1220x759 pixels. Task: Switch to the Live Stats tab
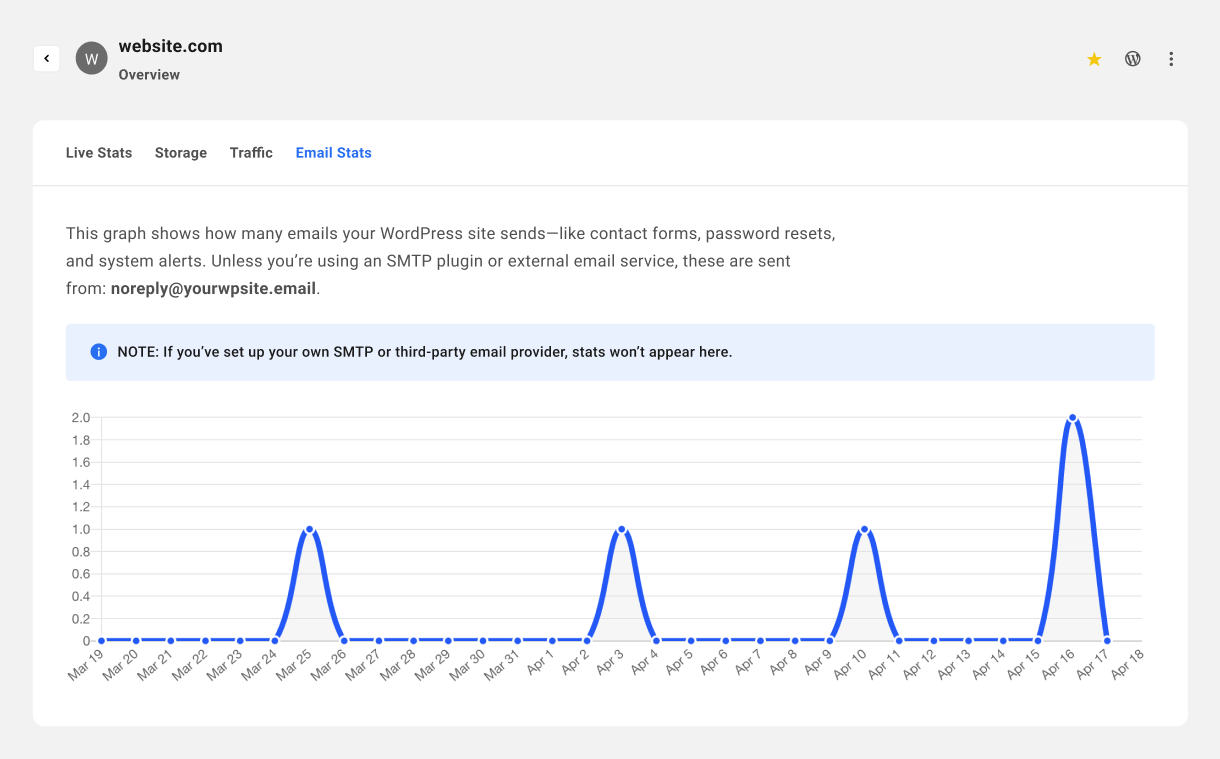[x=99, y=153]
